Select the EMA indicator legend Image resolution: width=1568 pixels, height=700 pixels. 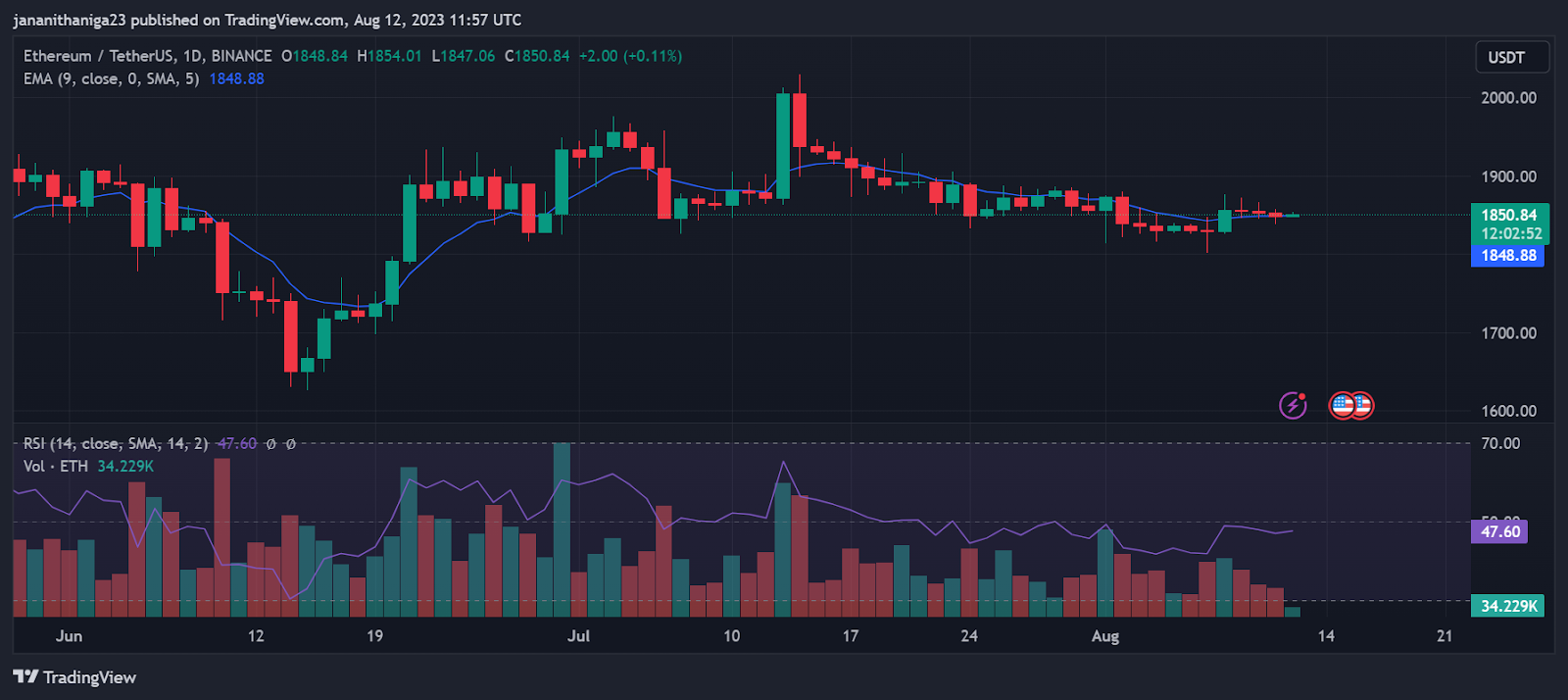[111, 78]
